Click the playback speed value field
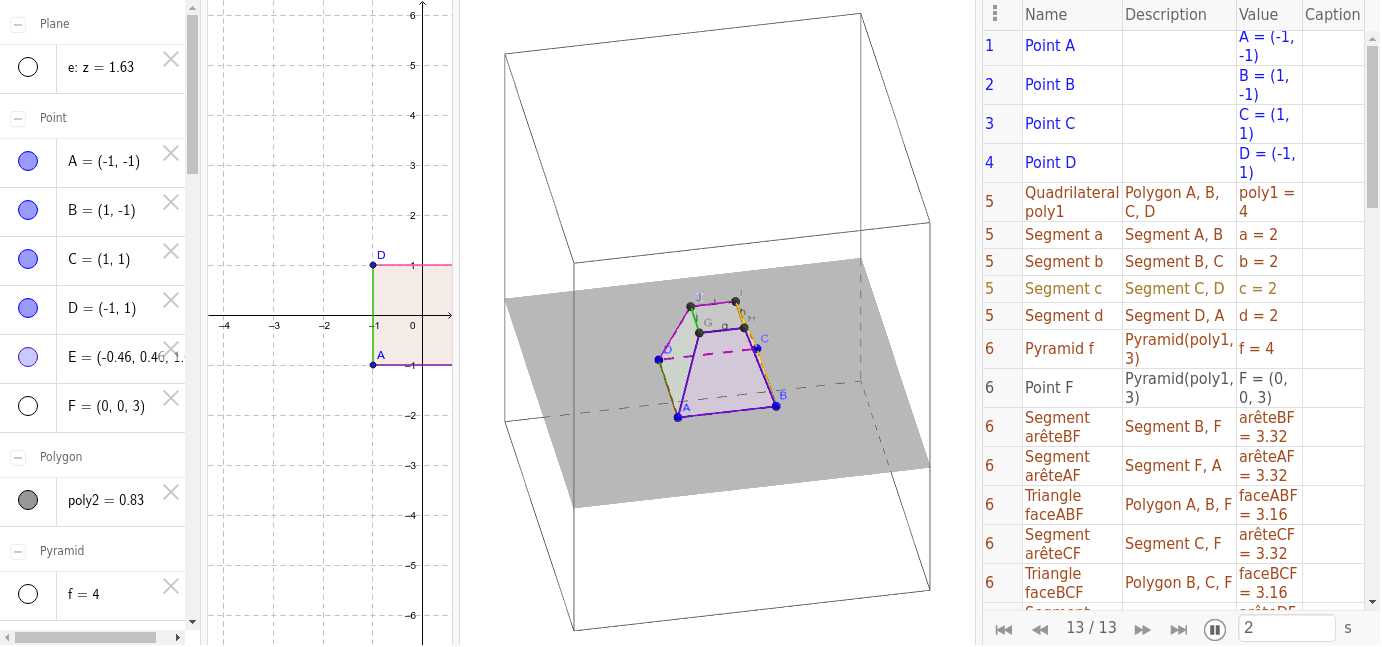 coord(1286,627)
